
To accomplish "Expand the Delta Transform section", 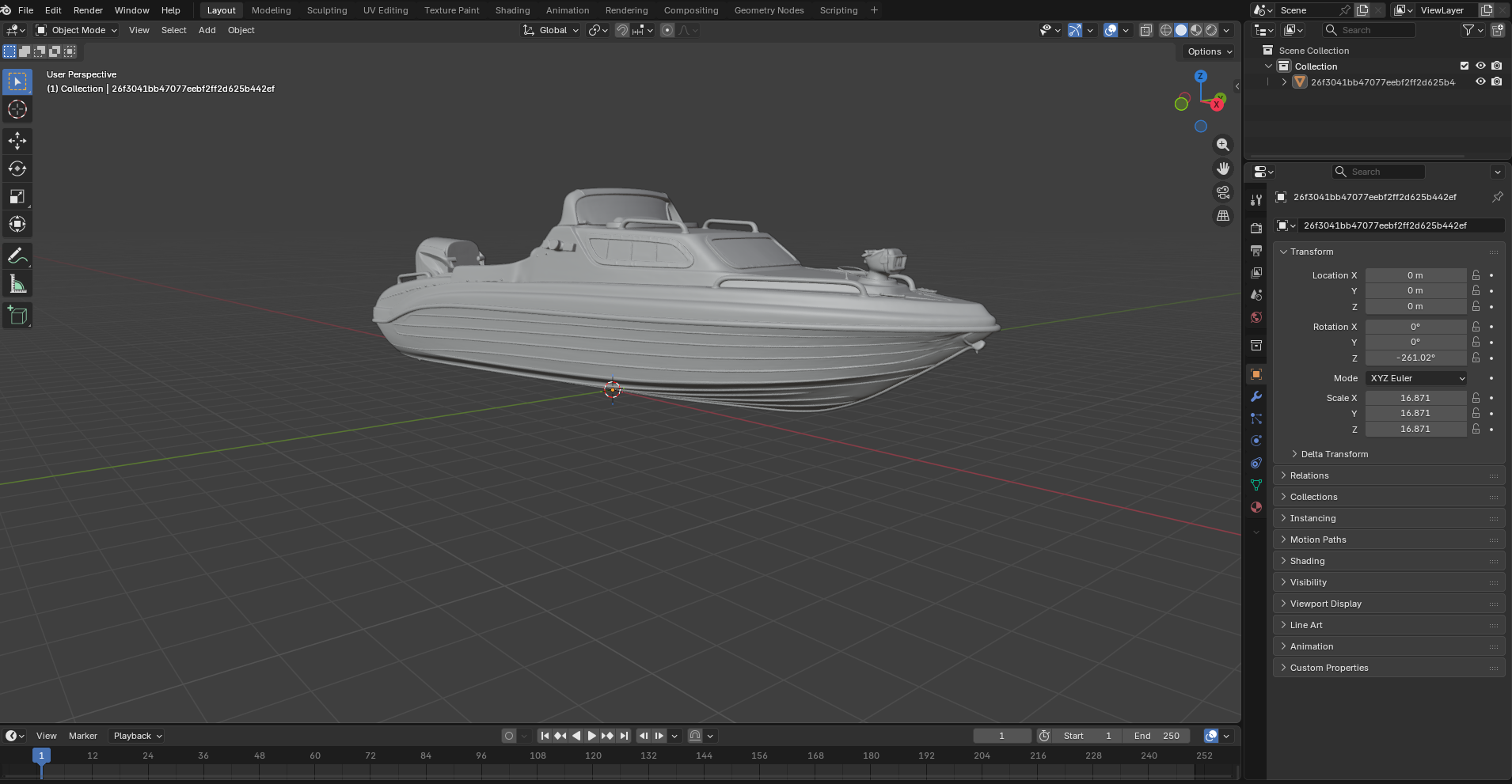I will (x=1334, y=454).
